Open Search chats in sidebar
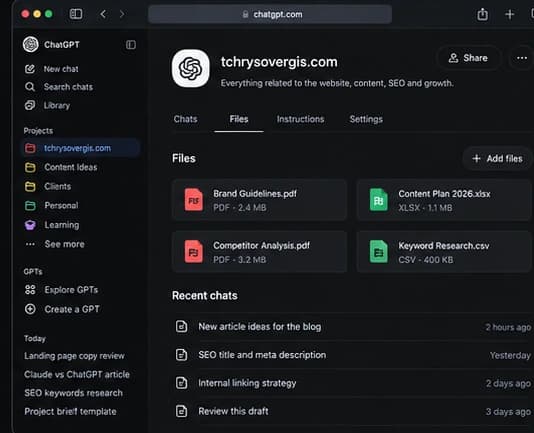 click(x=68, y=87)
